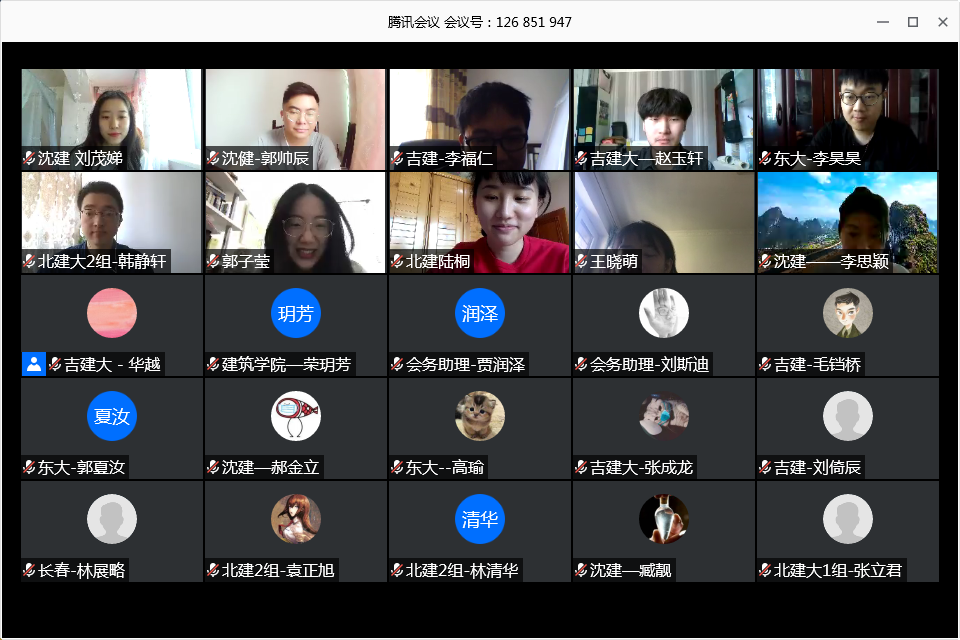Click muted mic icon beside 东大-李昊昊
The height and width of the screenshot is (640, 960).
(765, 159)
